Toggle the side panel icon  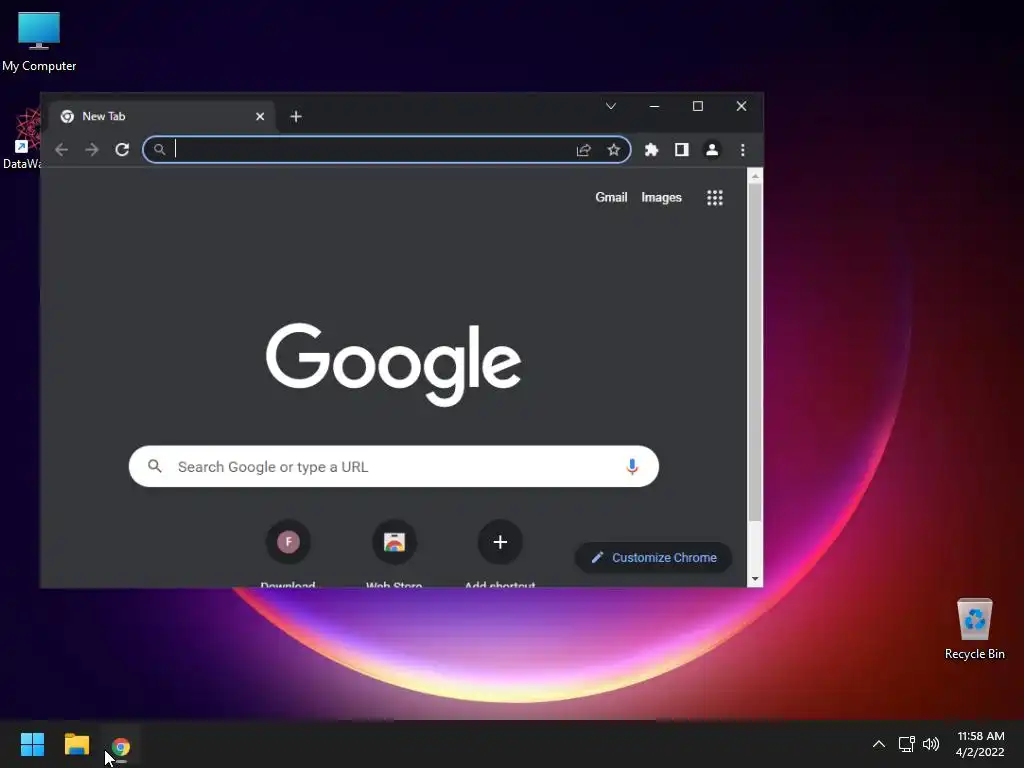click(x=681, y=150)
